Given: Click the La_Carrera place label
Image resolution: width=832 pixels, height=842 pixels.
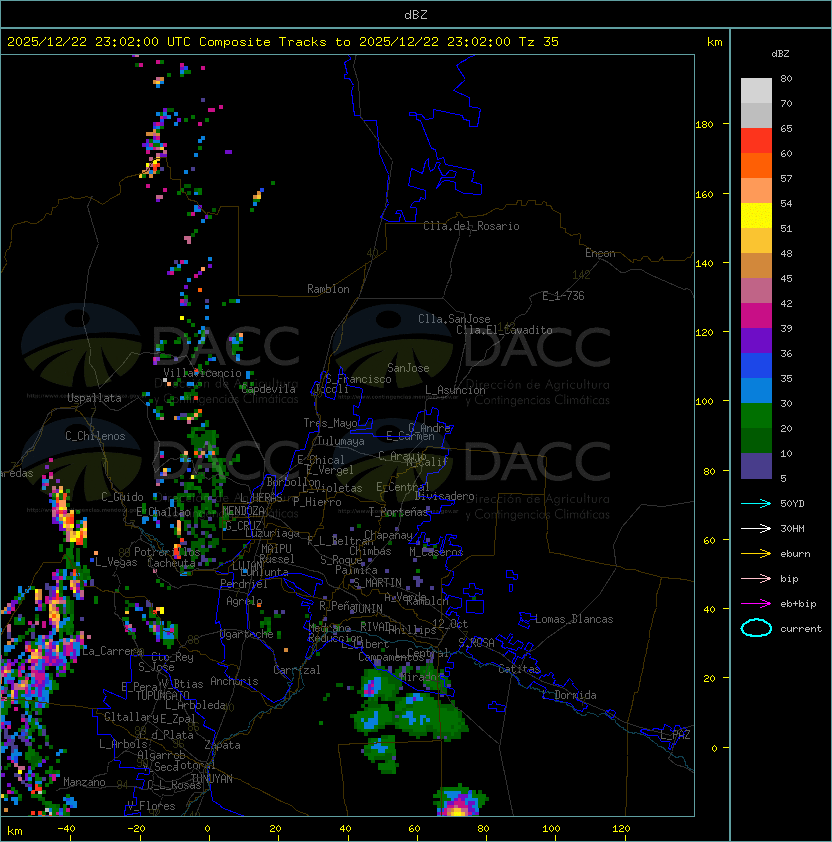Looking at the screenshot, I should [113, 651].
